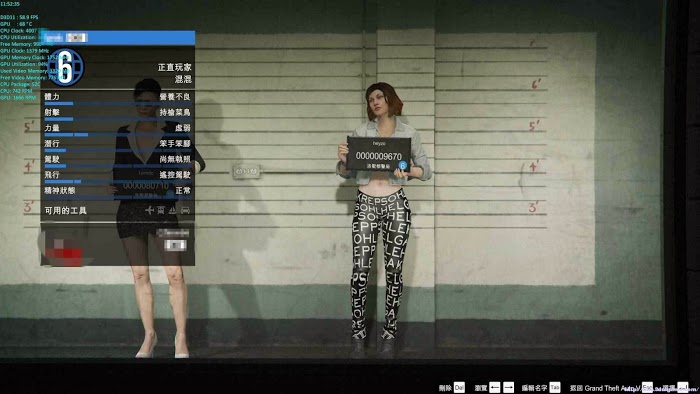The height and width of the screenshot is (394, 700).
Task: Click the blue rank 6 badge on the placard
Action: tap(403, 166)
